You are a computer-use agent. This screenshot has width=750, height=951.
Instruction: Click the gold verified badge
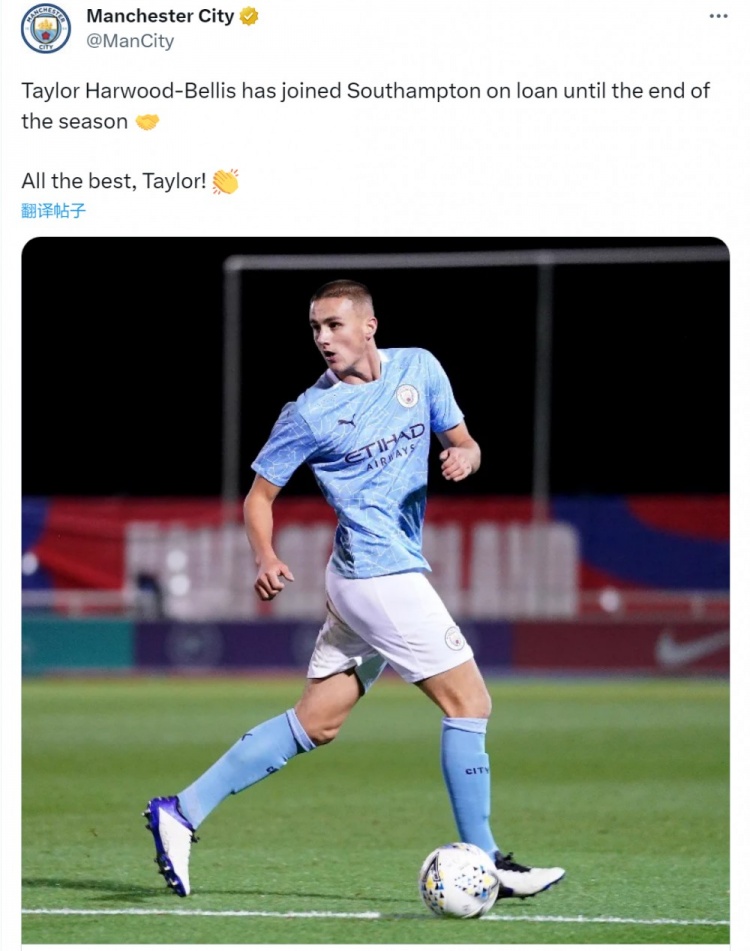click(249, 16)
